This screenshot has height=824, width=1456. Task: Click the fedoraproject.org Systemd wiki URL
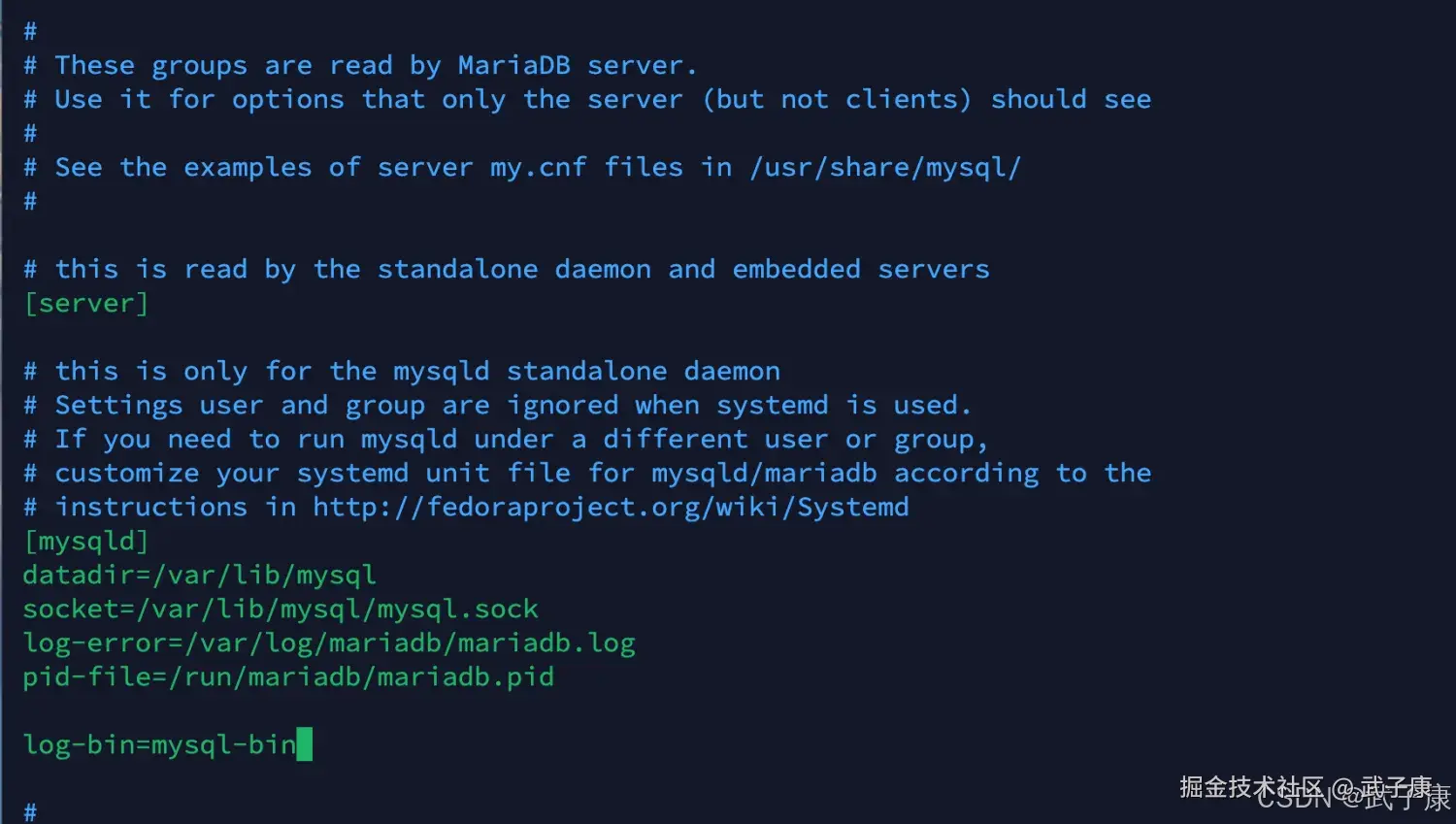[x=611, y=507]
